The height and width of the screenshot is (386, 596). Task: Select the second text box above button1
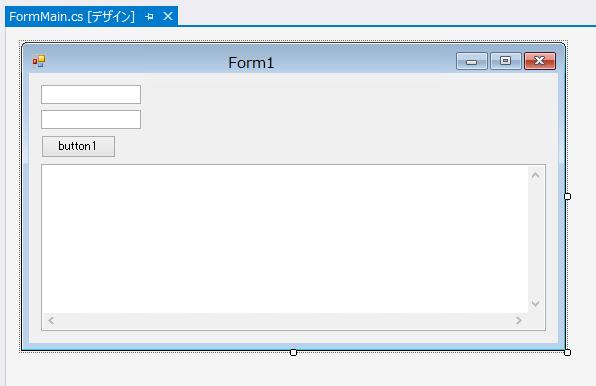[x=91, y=119]
